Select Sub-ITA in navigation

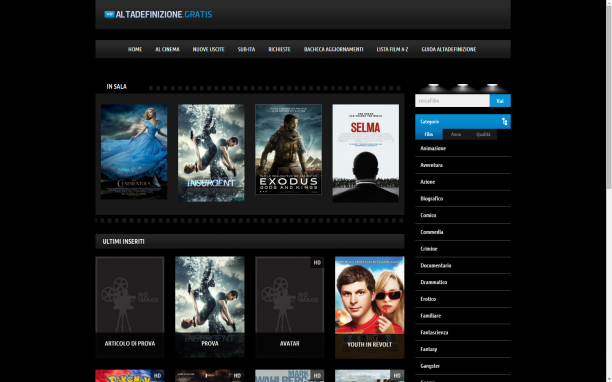click(x=246, y=50)
